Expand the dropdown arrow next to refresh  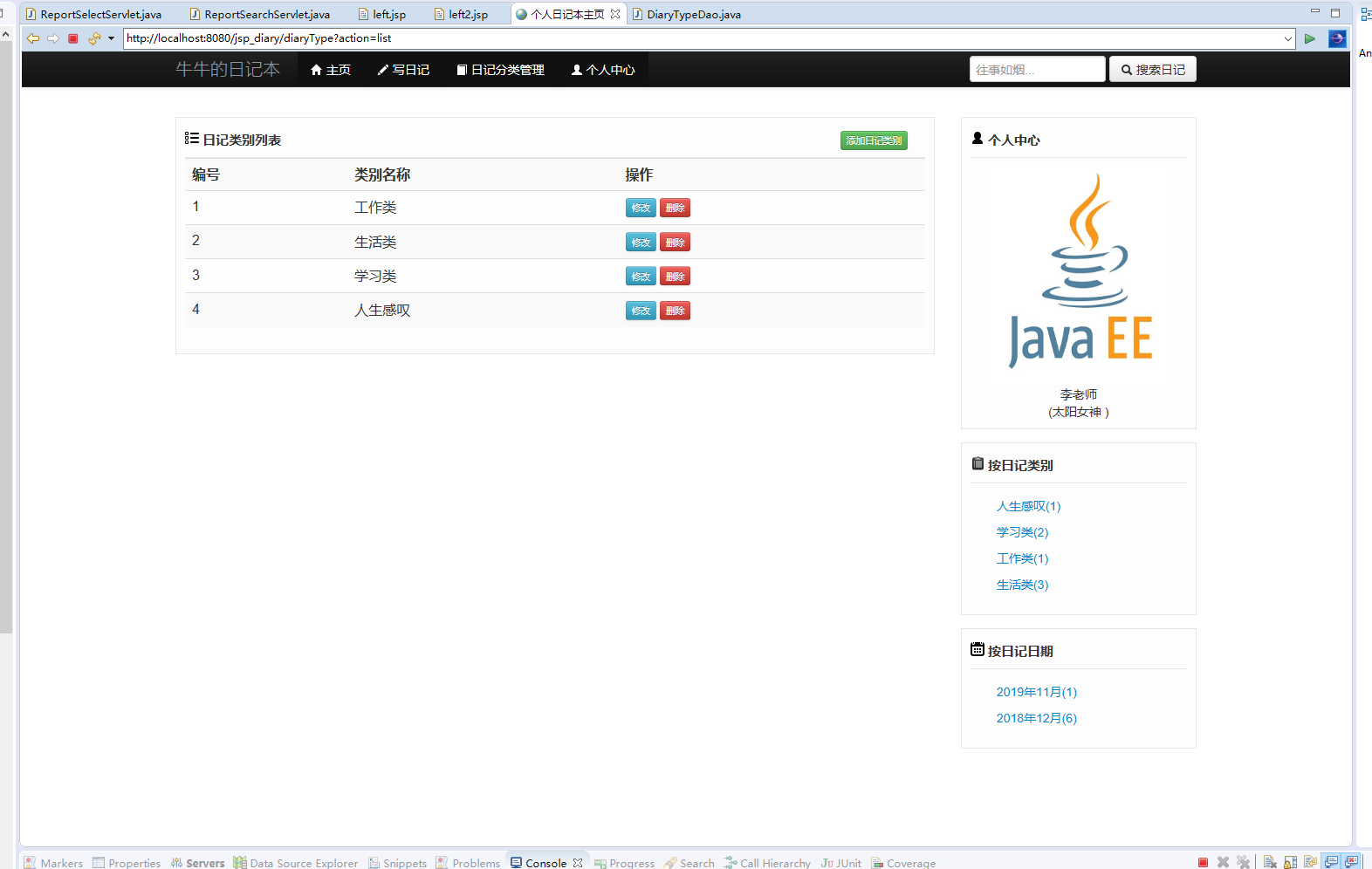[111, 38]
